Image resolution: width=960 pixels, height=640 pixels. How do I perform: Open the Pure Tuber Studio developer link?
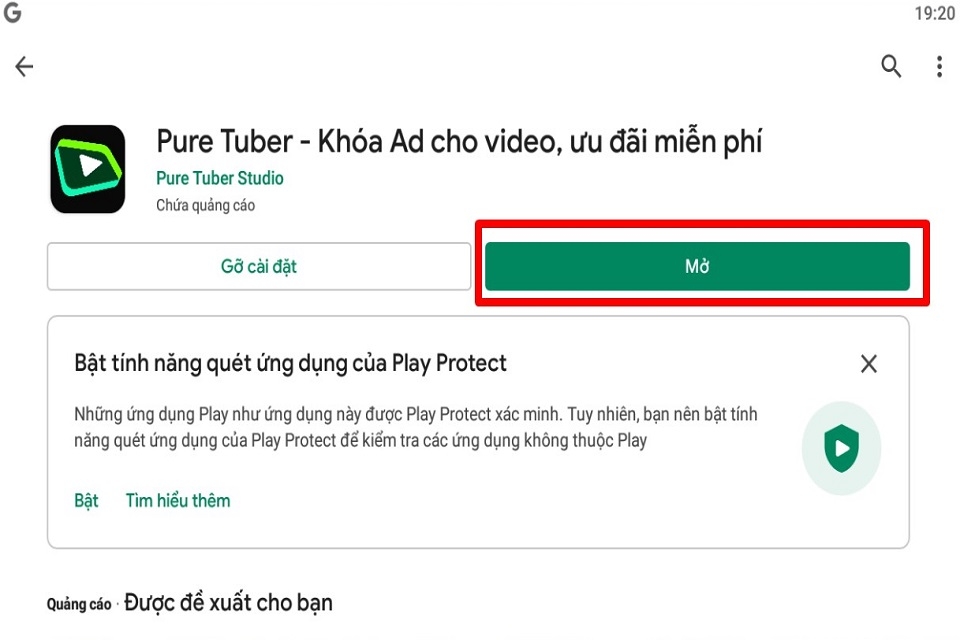[220, 178]
